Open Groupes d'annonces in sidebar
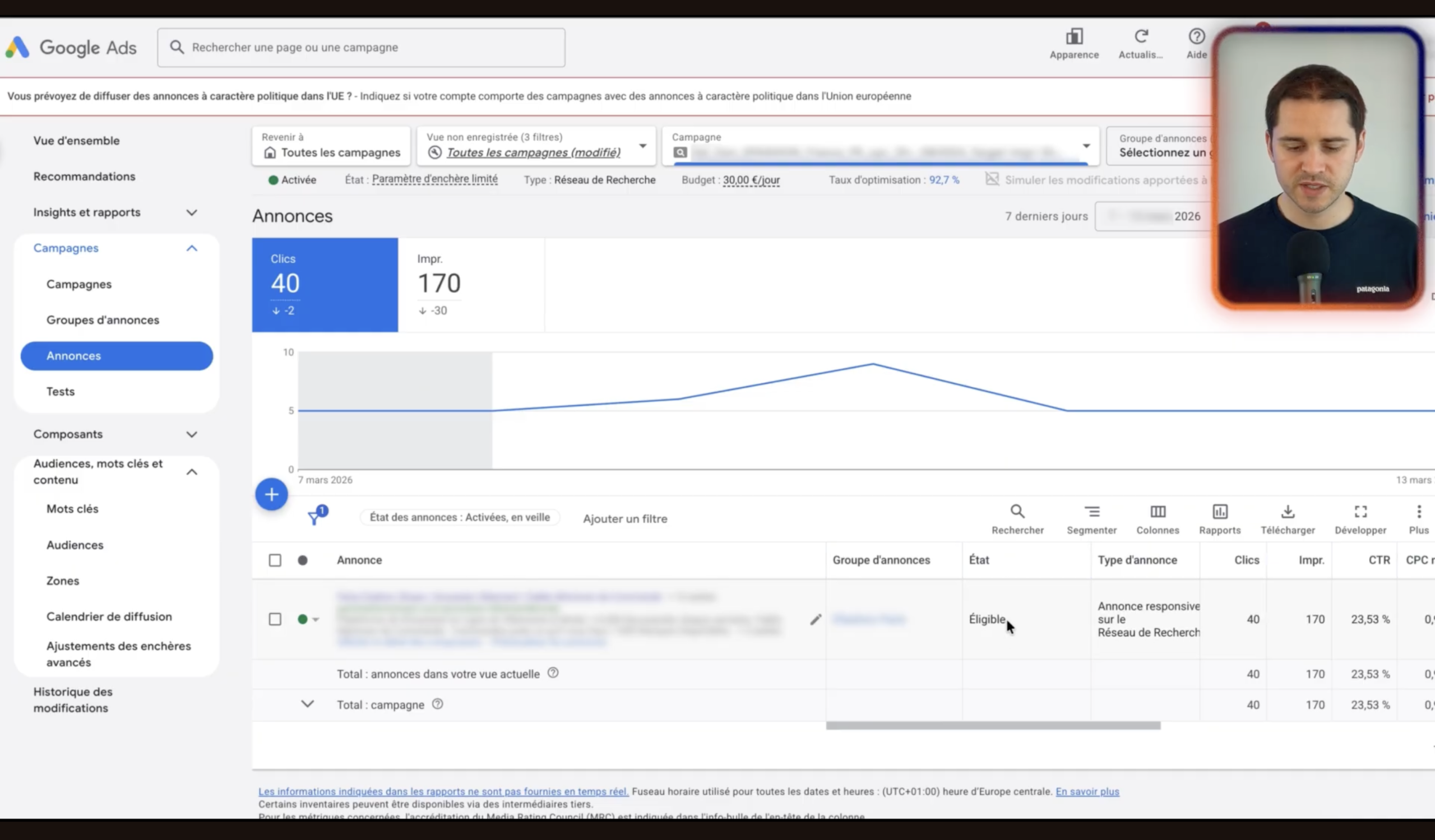 point(103,320)
